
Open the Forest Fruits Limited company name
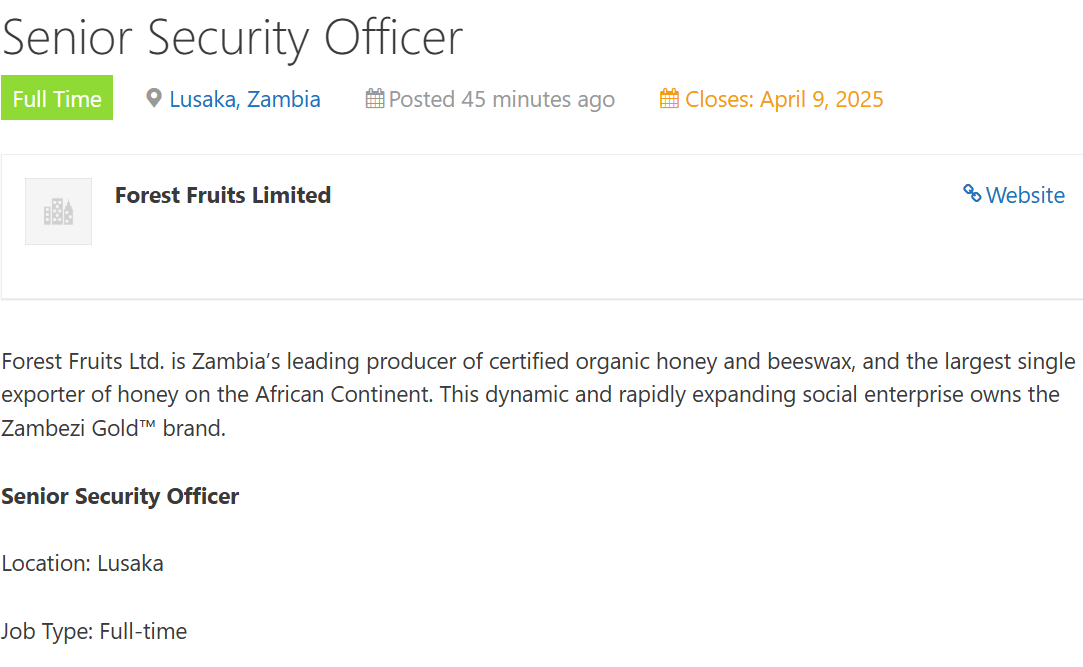[x=223, y=195]
